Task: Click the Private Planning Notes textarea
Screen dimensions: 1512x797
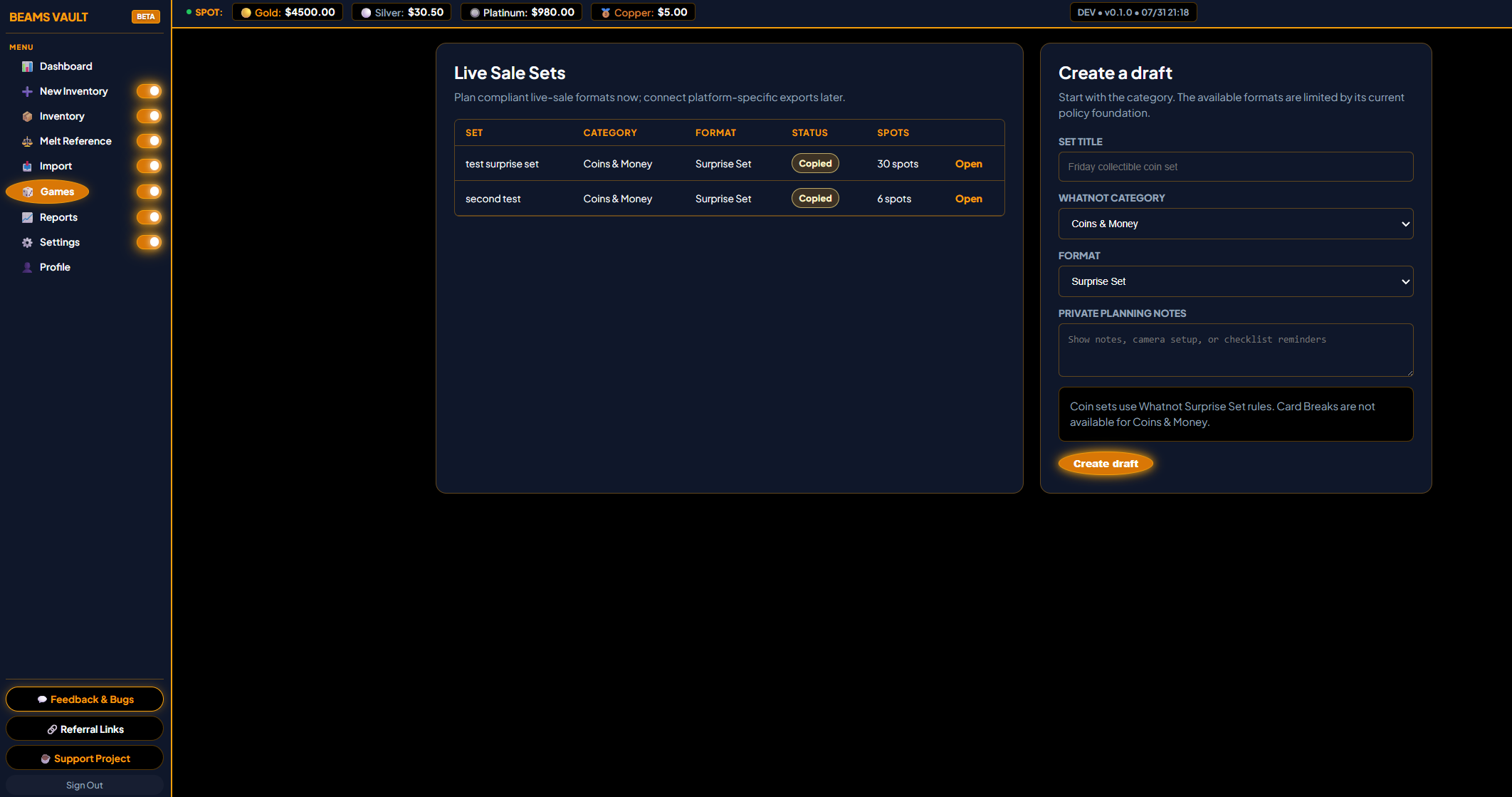Action: coord(1236,350)
